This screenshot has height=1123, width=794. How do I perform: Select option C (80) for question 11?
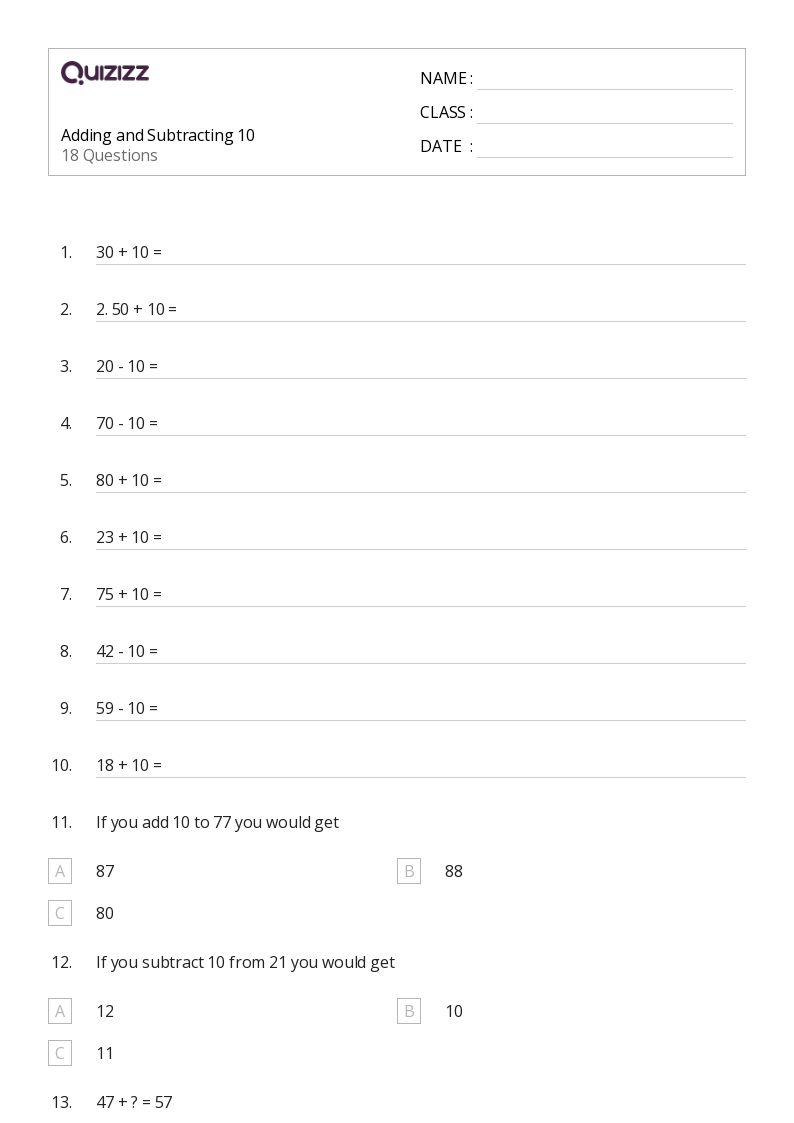[x=60, y=913]
